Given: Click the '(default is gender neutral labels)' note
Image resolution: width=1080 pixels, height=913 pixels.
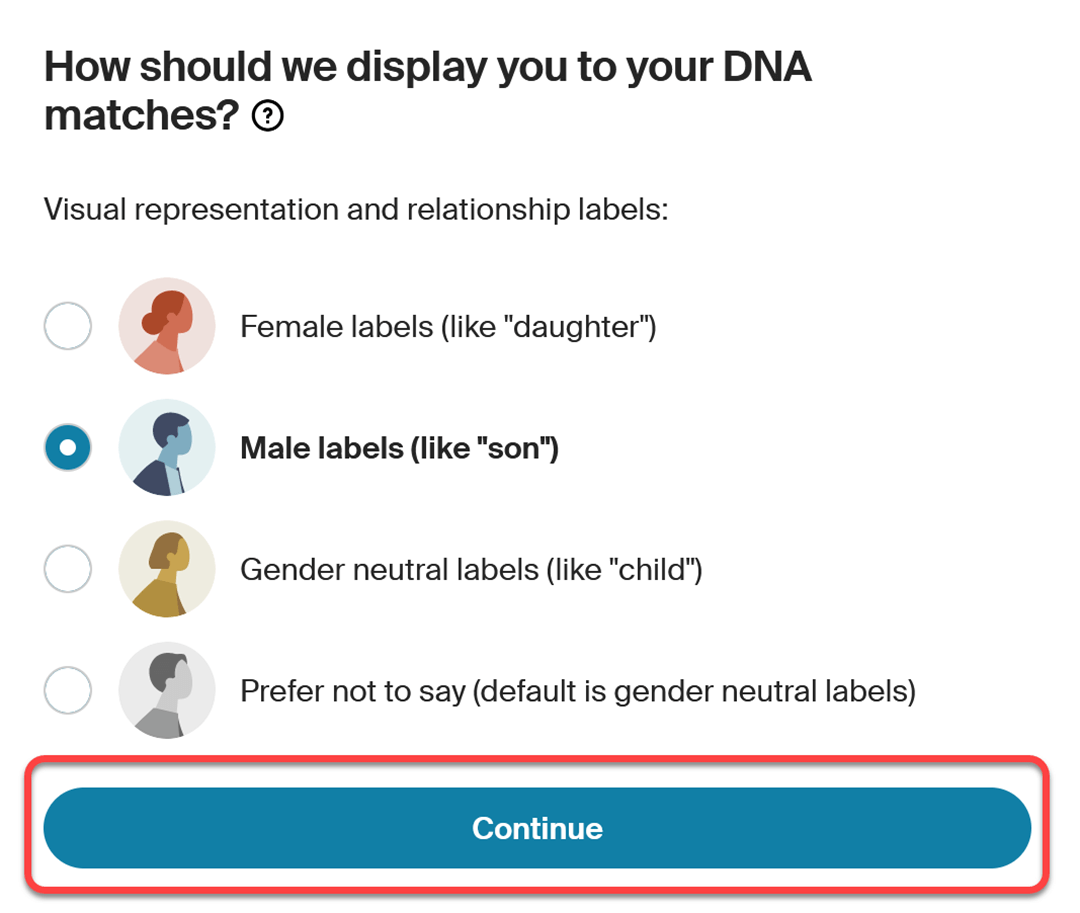Looking at the screenshot, I should pyautogui.click(x=694, y=691).
